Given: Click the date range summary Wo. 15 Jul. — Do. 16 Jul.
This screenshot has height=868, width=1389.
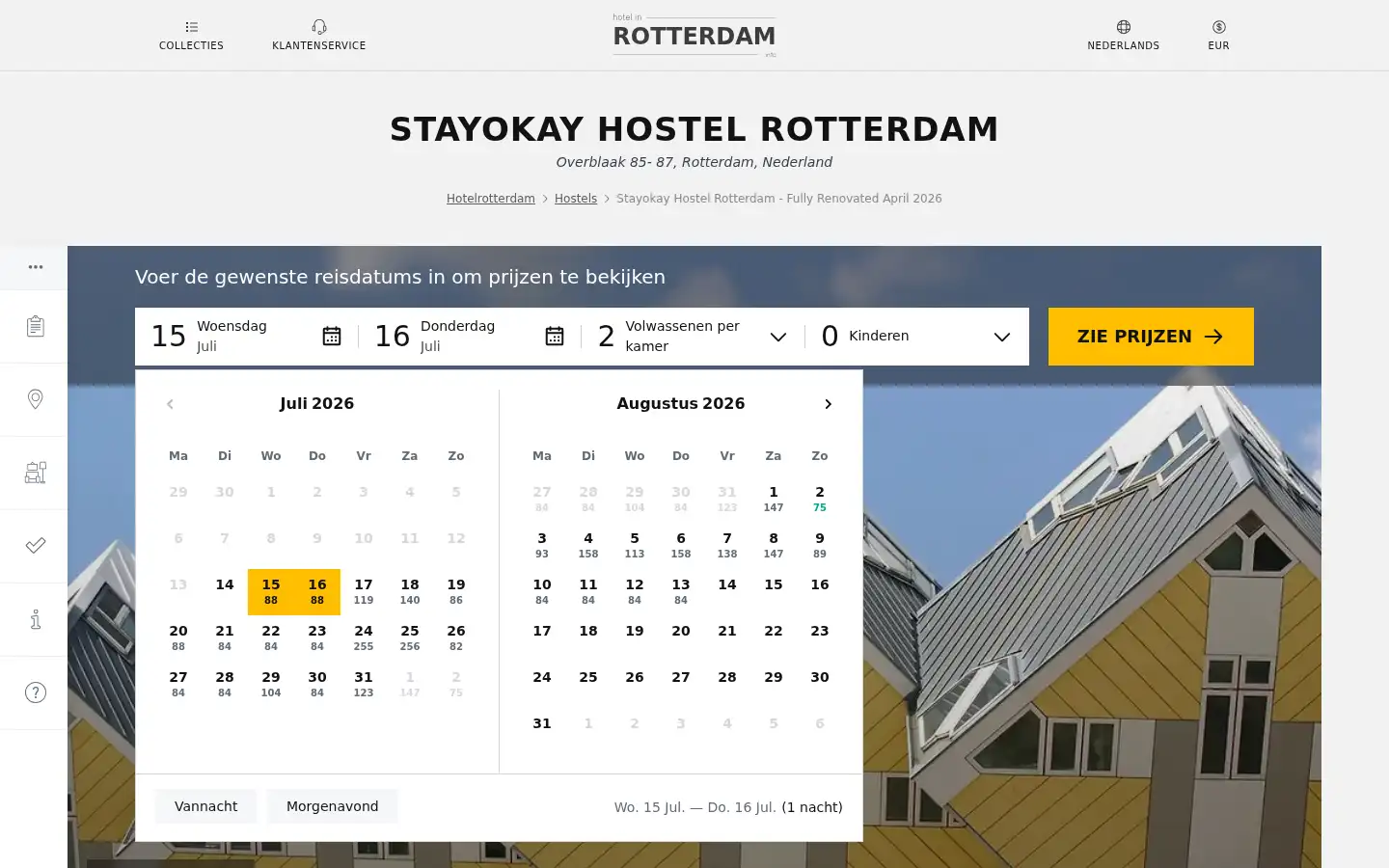Looking at the screenshot, I should [695, 807].
